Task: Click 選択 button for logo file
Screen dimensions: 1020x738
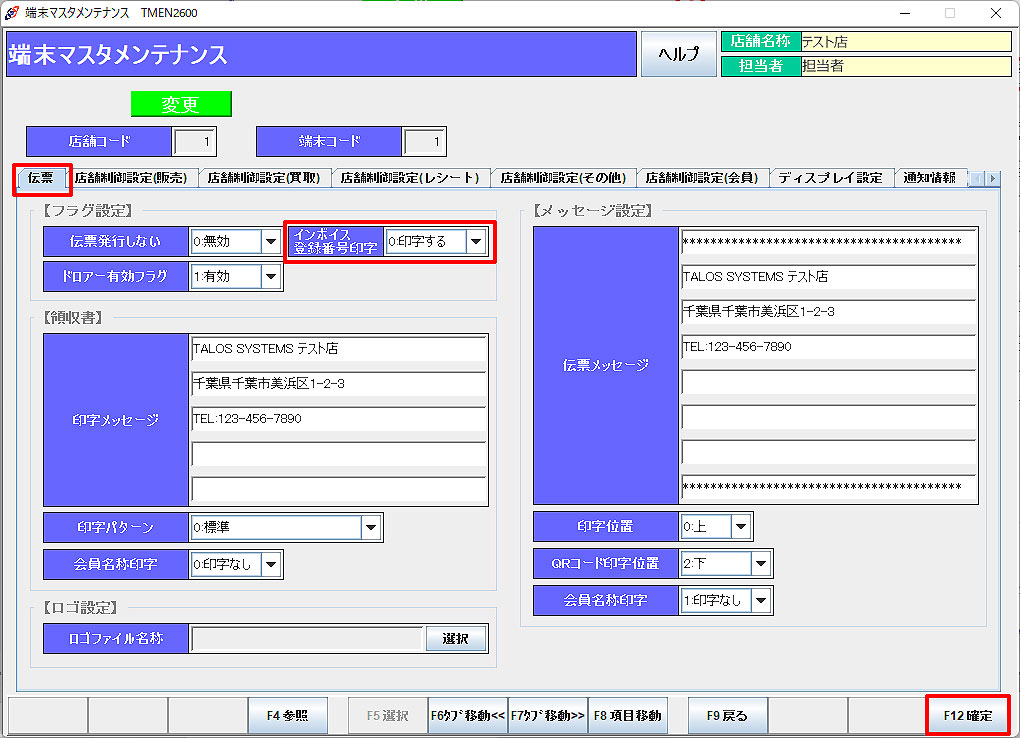Action: 455,638
